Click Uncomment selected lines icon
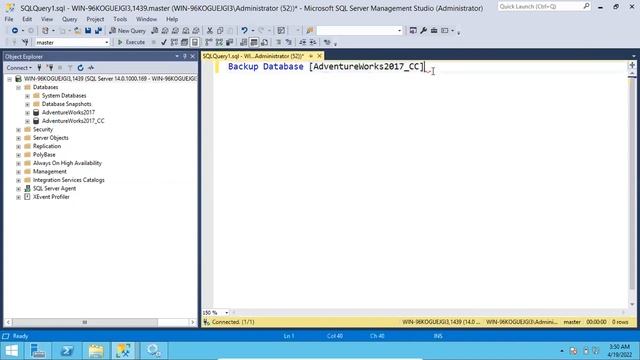This screenshot has width=640, height=360. [x=289, y=42]
